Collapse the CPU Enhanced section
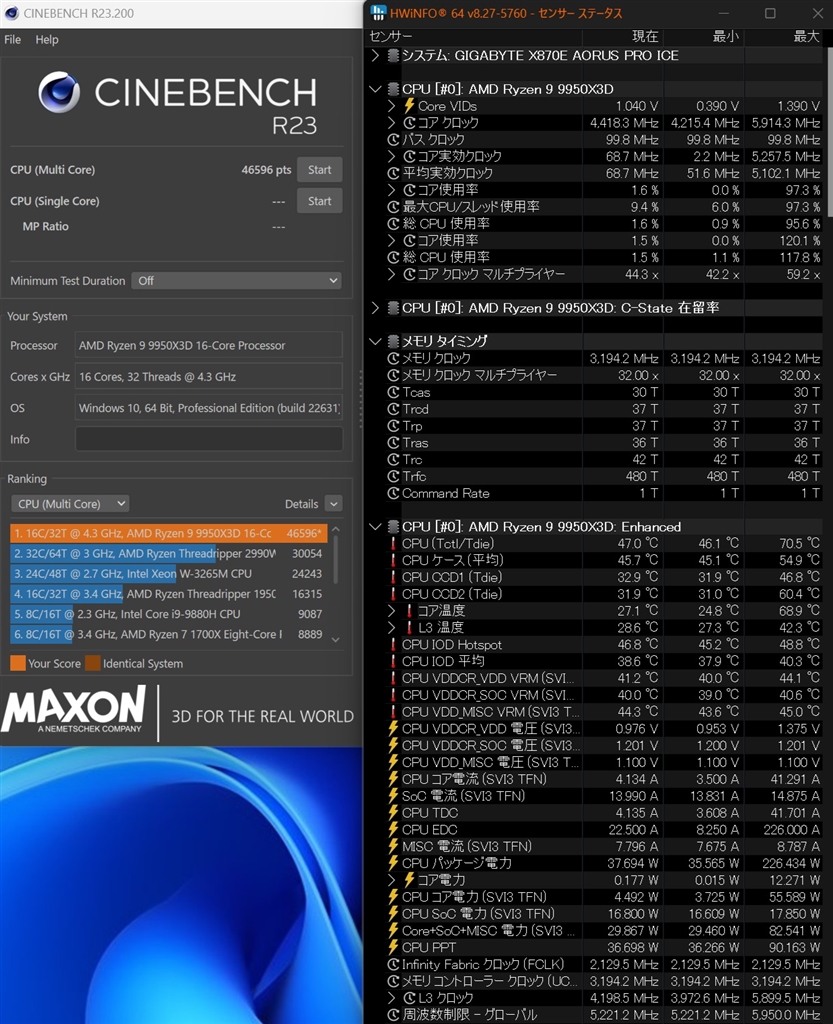 point(375,526)
